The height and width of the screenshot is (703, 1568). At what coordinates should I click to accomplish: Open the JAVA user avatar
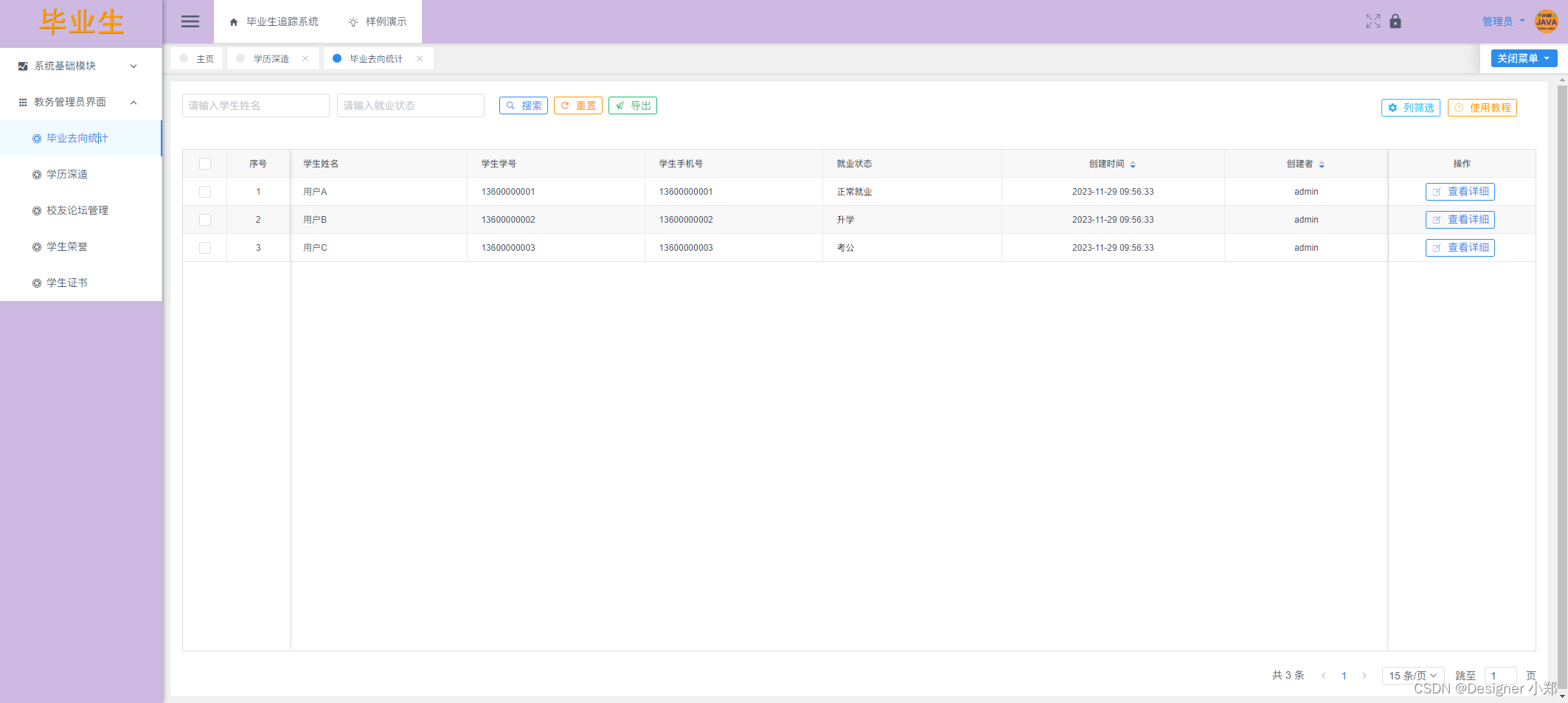point(1546,21)
